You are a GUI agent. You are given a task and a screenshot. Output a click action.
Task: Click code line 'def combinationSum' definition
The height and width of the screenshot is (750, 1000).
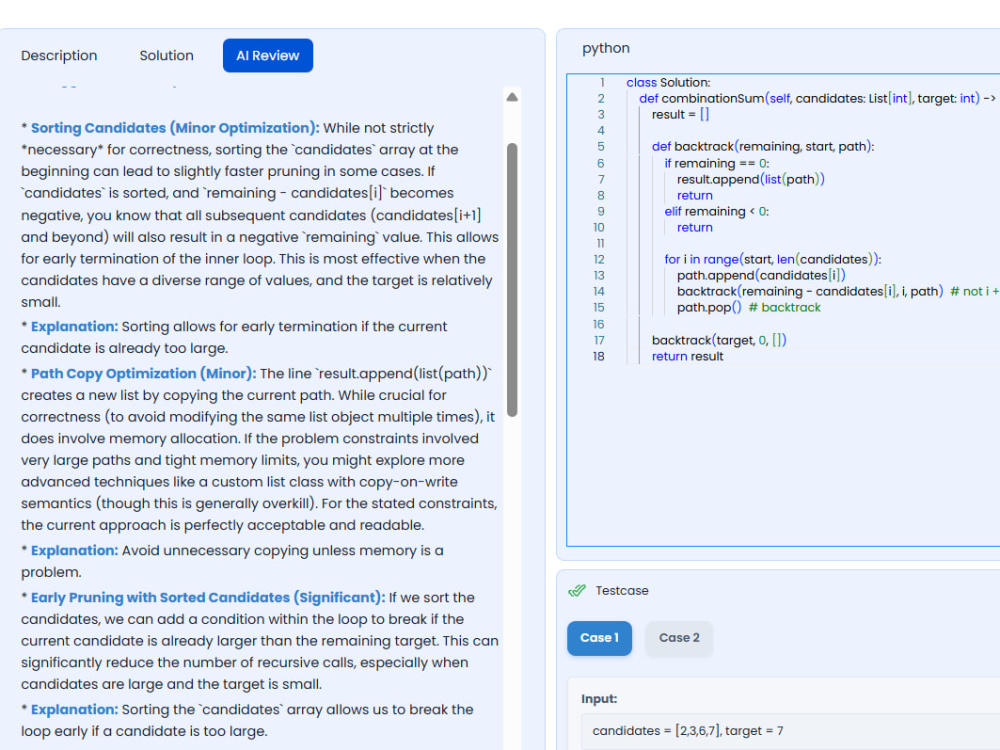pyautogui.click(x=817, y=98)
